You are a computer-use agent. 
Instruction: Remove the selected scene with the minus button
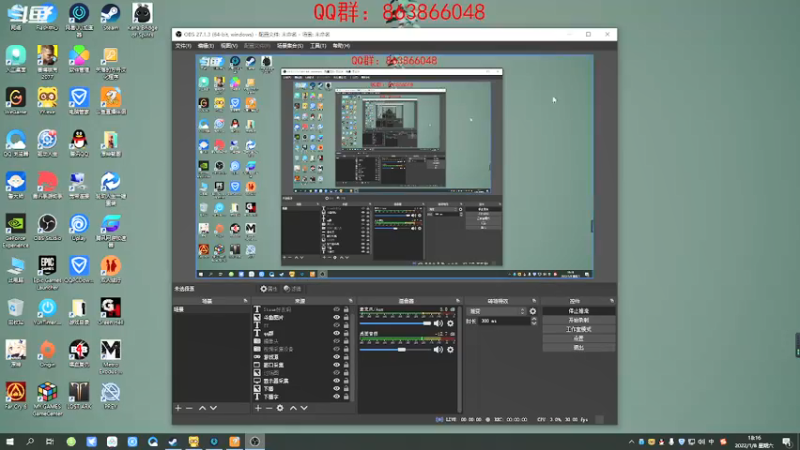(189, 408)
